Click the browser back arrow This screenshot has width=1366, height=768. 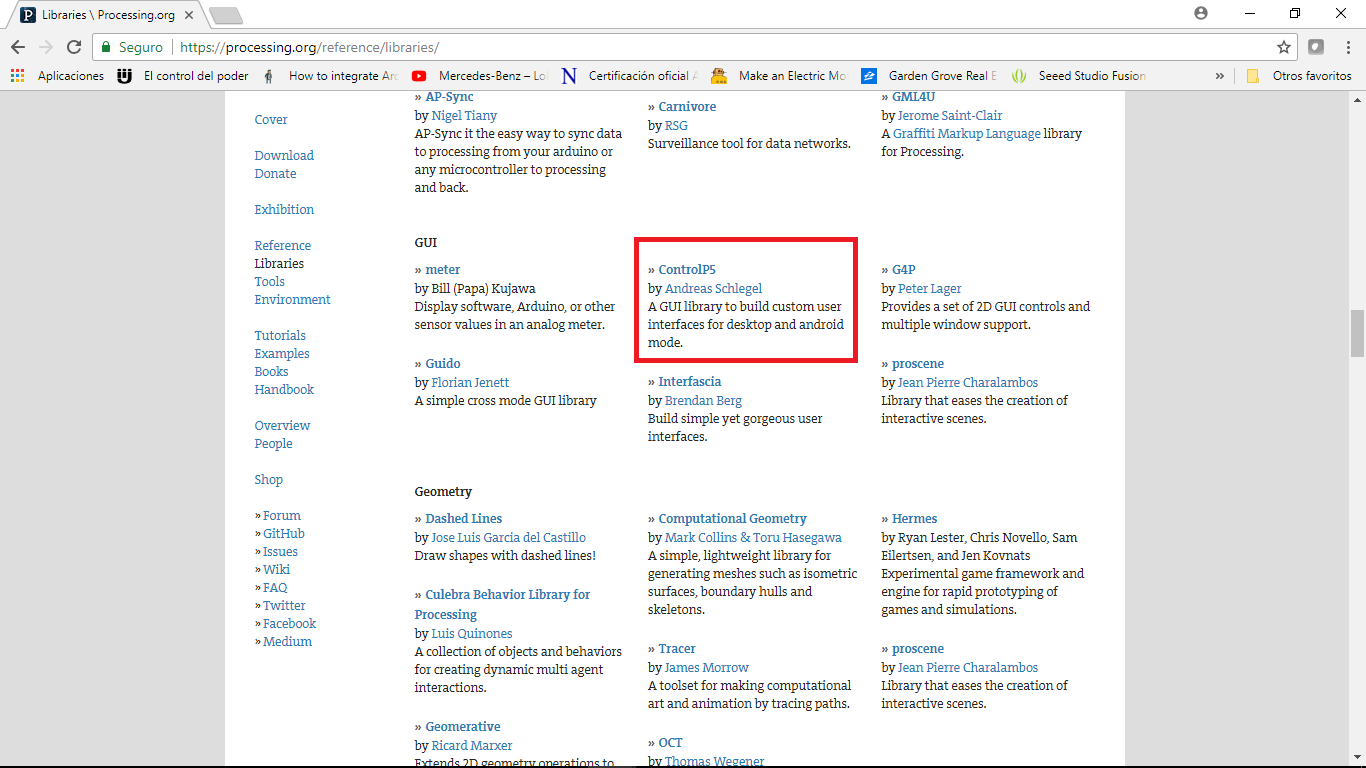[x=18, y=47]
